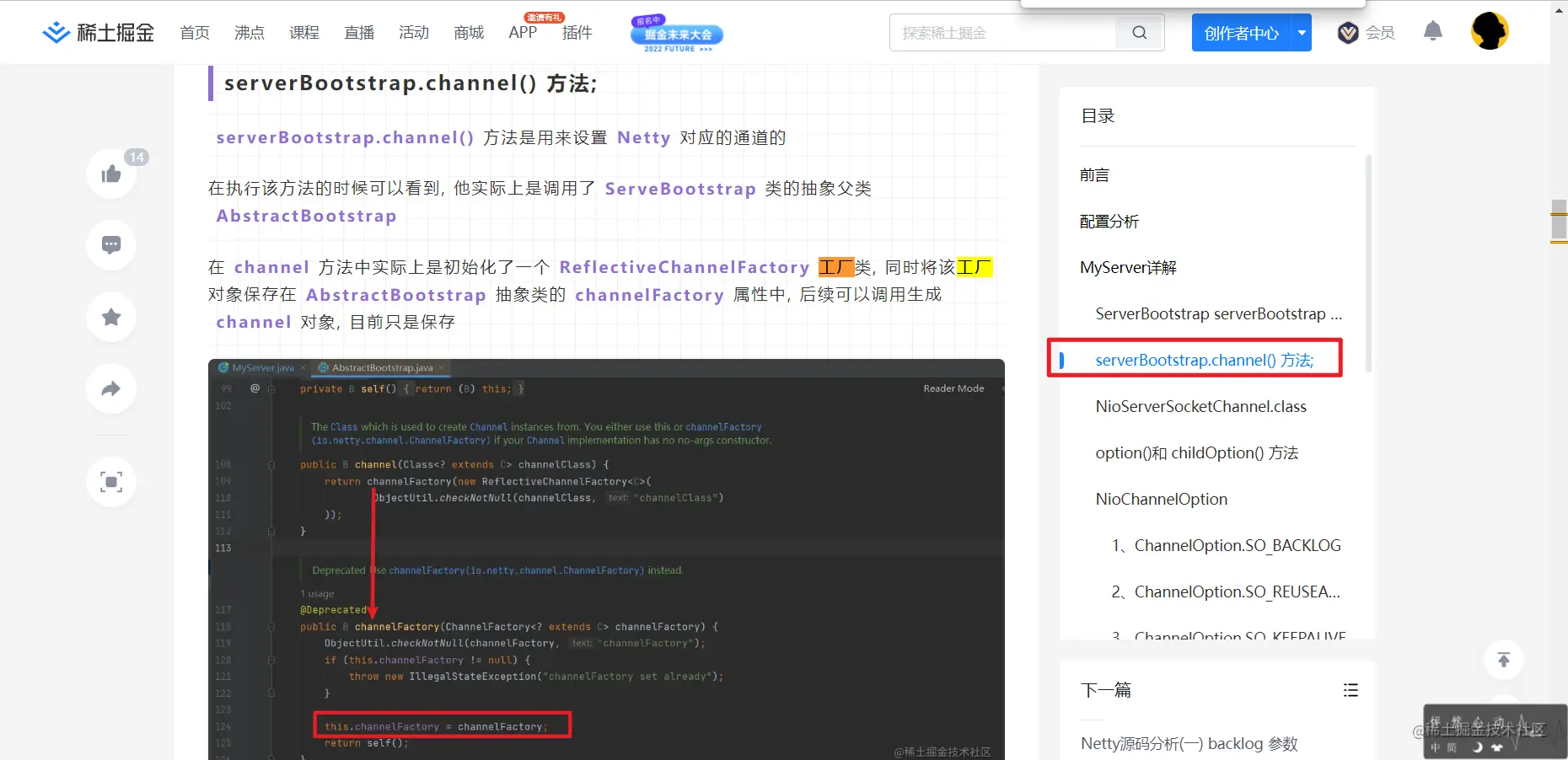The image size is (1568, 760).
Task: Open the 插件 nav item
Action: [577, 33]
